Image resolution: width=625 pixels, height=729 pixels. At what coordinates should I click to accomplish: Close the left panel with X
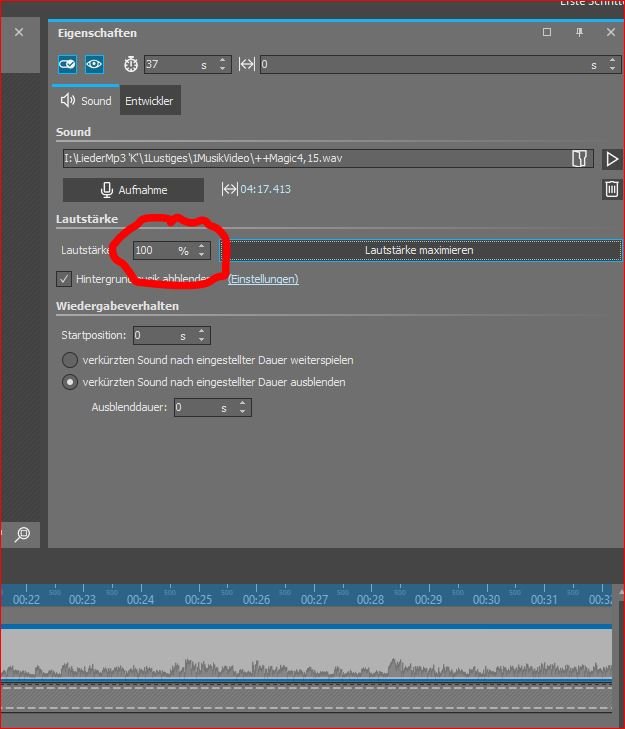point(18,33)
